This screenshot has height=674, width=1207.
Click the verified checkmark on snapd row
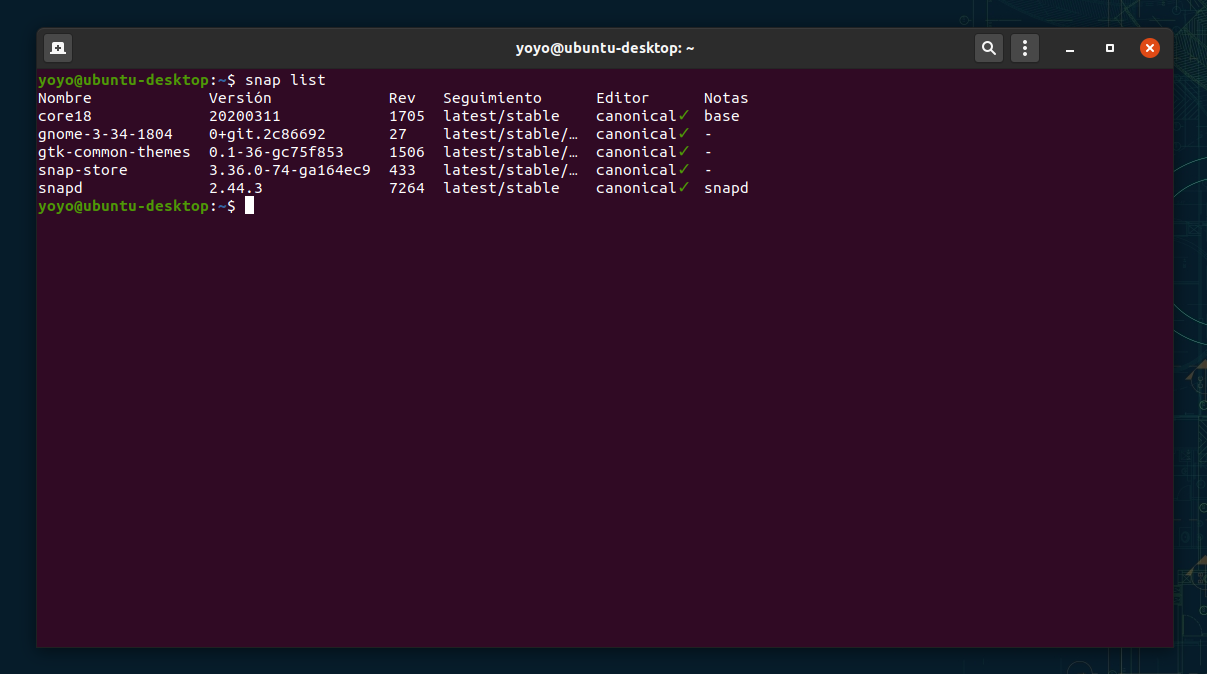(x=684, y=188)
